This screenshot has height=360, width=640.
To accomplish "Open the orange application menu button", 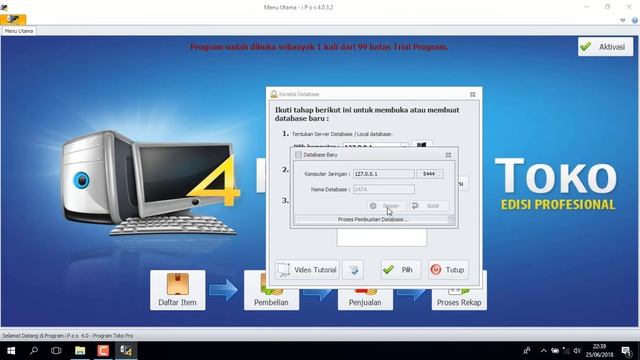I will pyautogui.click(x=13, y=19).
